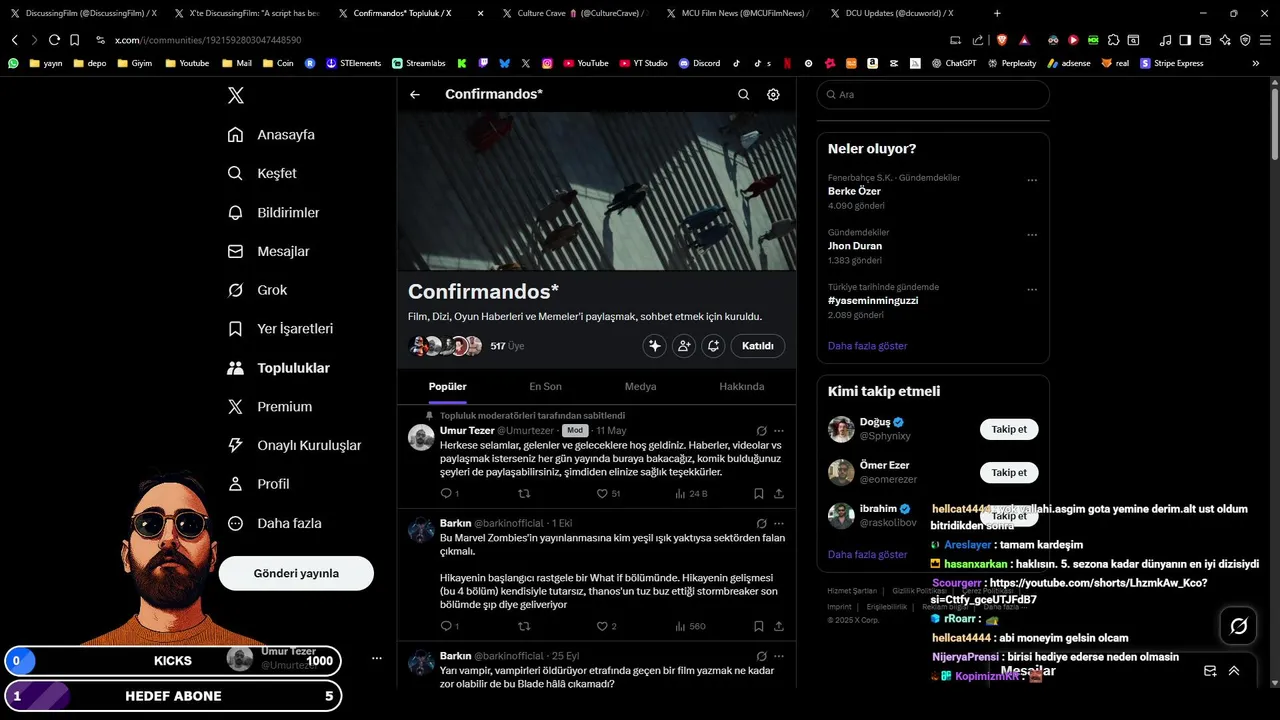Click the X logo in the sidebar
Image resolution: width=1280 pixels, height=720 pixels.
click(235, 95)
